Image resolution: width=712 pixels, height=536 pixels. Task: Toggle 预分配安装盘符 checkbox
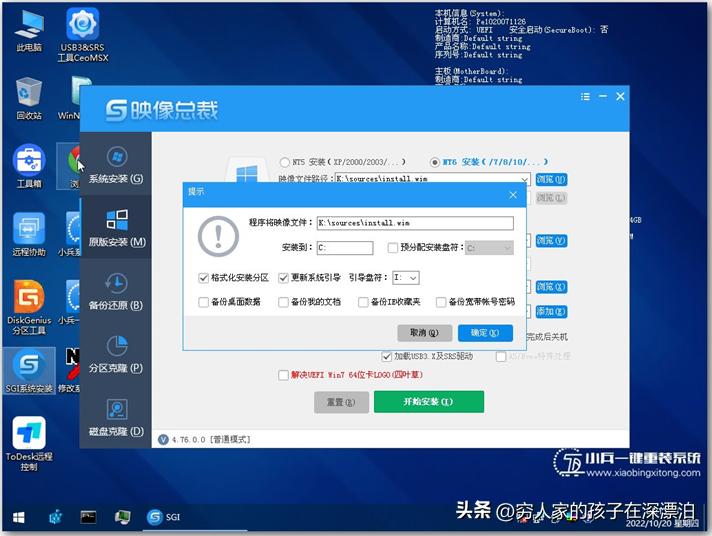coord(393,248)
